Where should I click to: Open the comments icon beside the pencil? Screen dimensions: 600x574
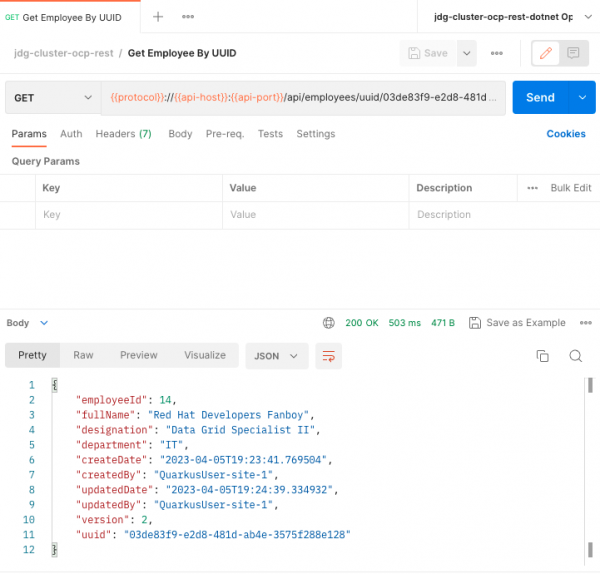tap(573, 53)
